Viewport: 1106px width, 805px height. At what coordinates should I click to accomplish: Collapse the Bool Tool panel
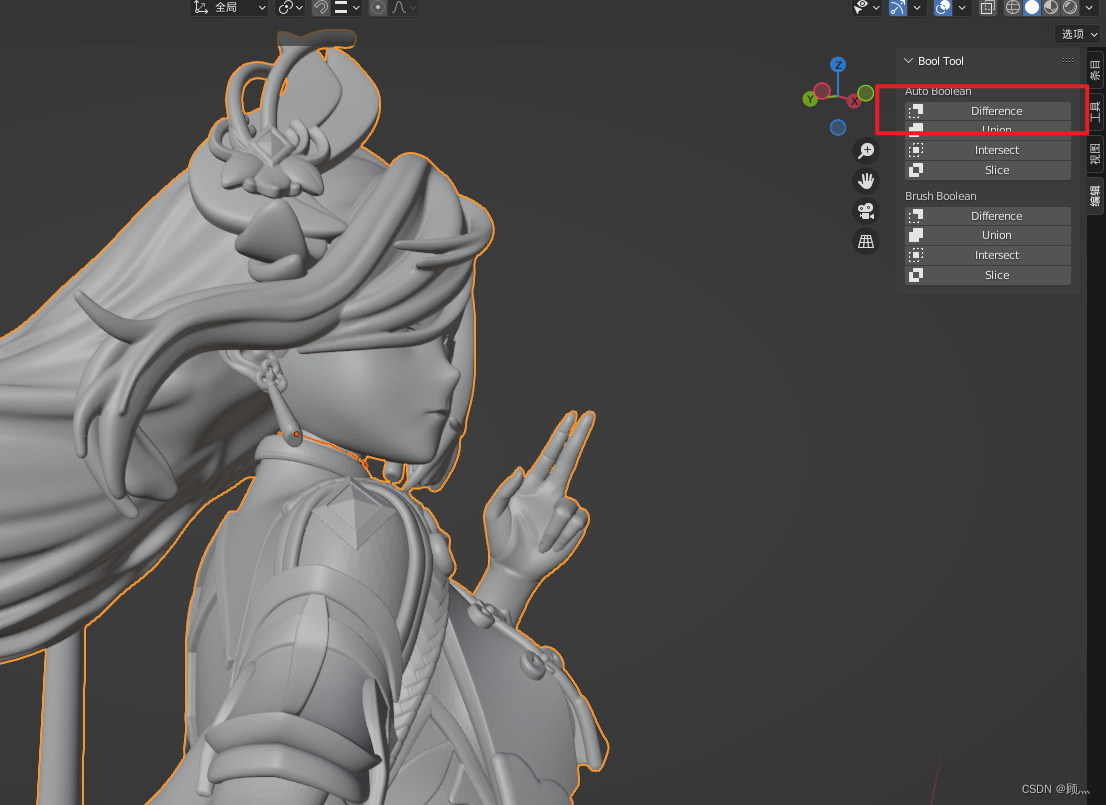point(908,61)
